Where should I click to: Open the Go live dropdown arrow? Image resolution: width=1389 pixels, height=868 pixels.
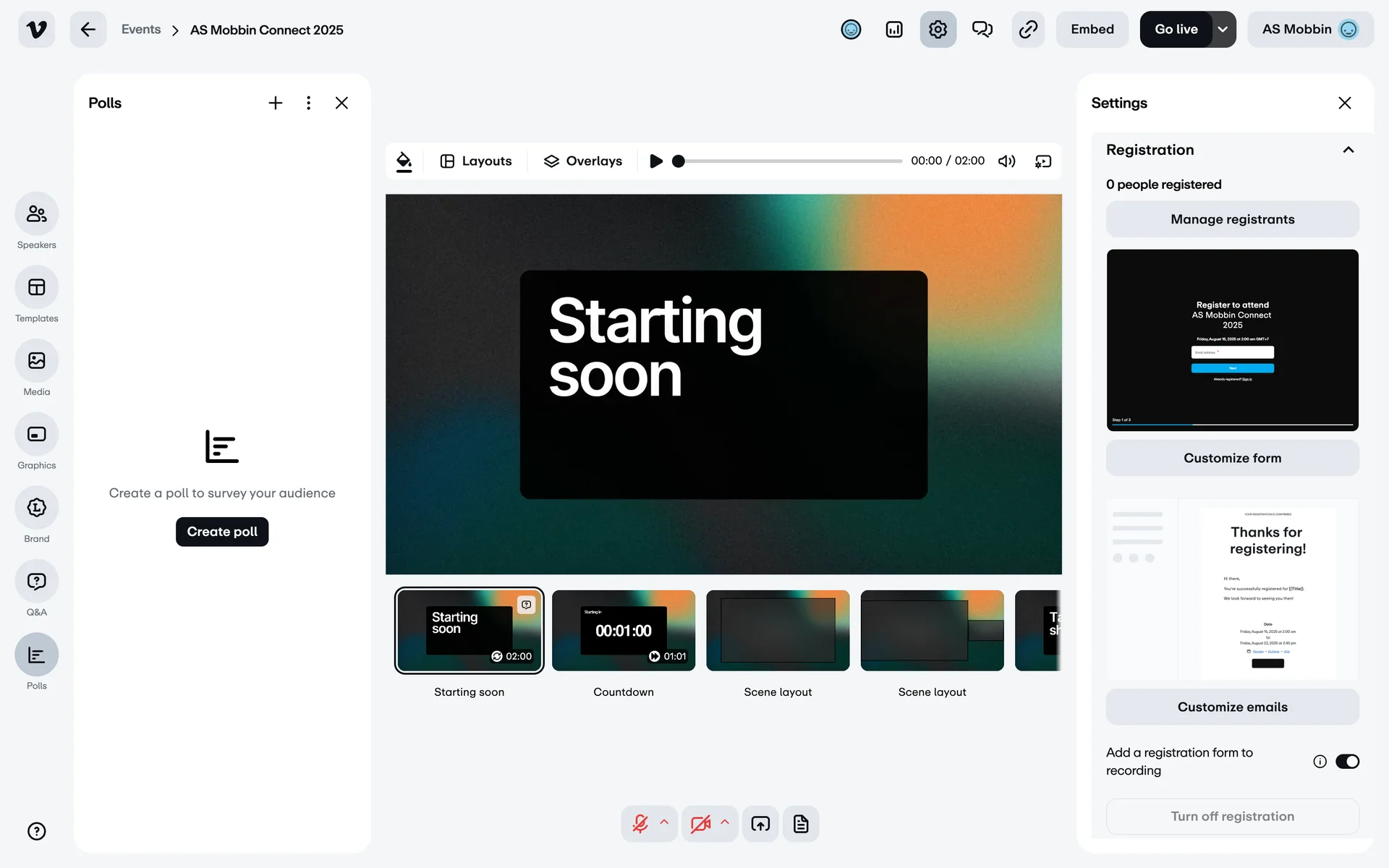tap(1223, 30)
